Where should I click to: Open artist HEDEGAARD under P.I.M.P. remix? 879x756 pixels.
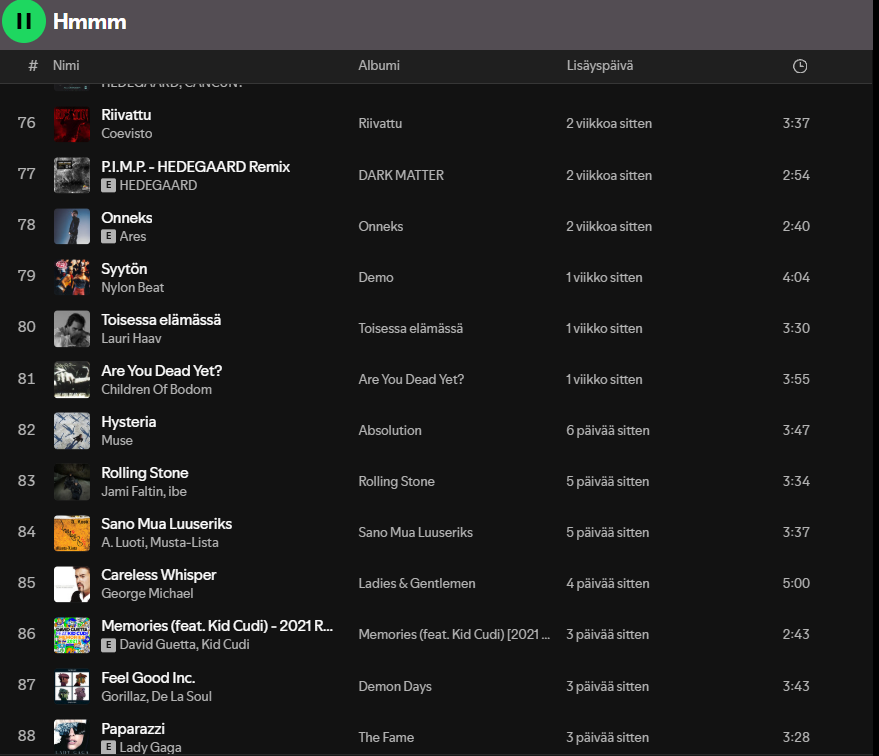pos(158,185)
